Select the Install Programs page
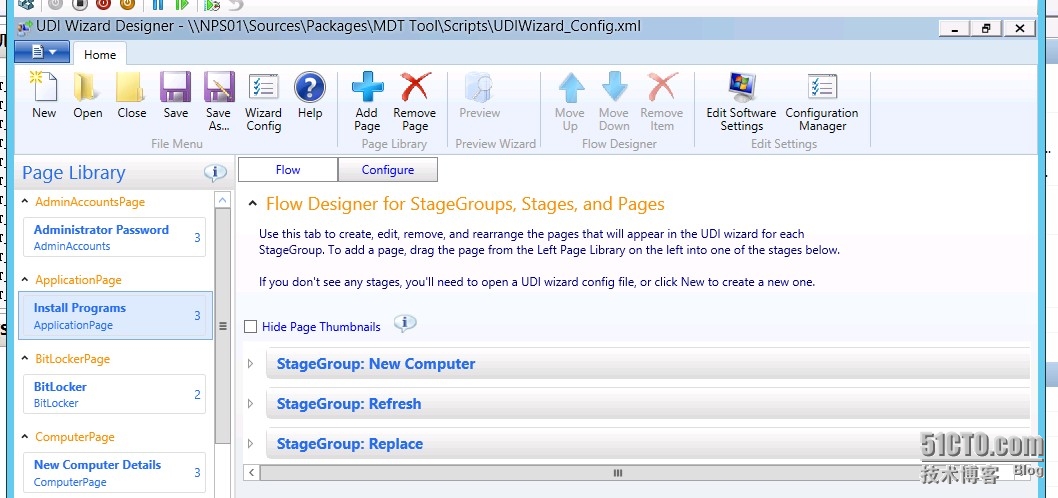 coord(115,315)
